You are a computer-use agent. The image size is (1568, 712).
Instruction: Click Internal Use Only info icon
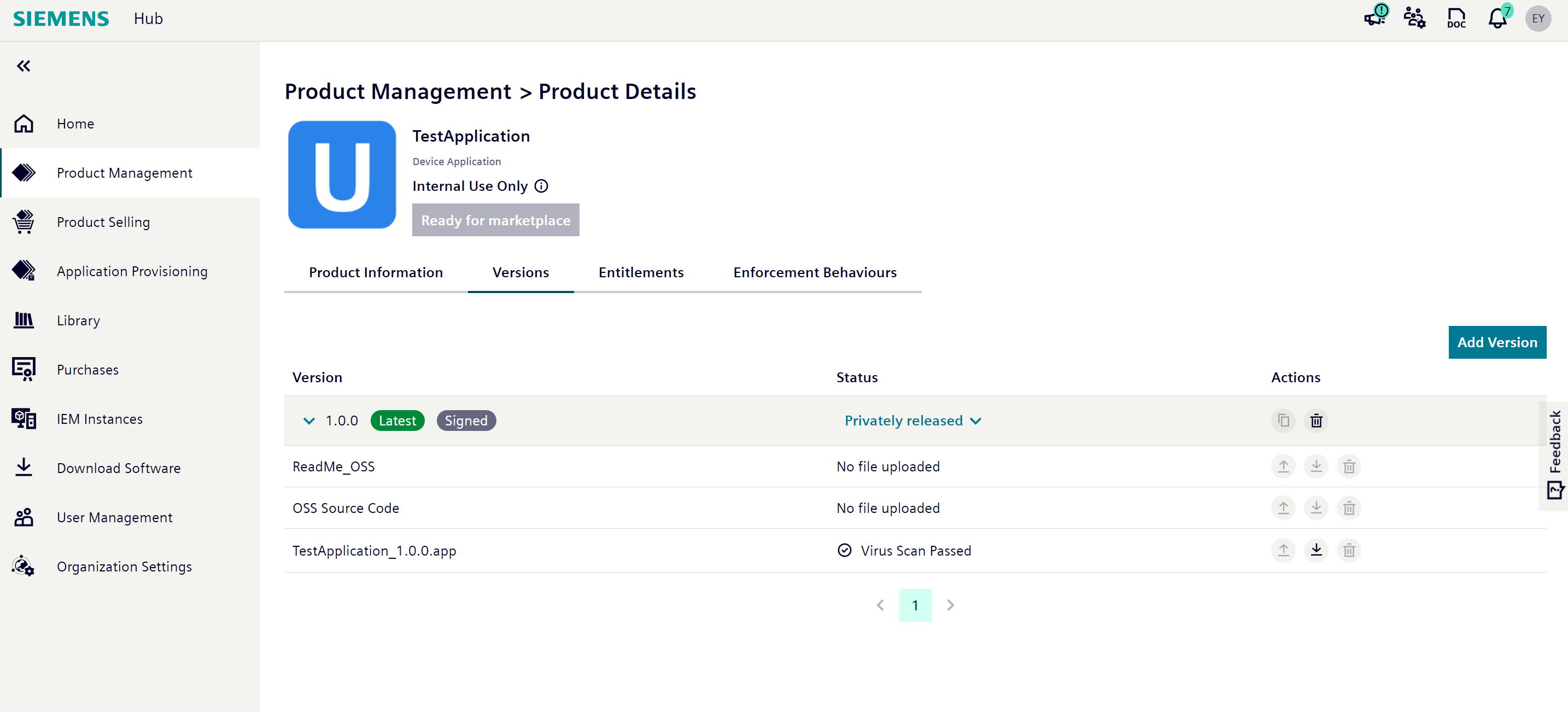point(541,186)
